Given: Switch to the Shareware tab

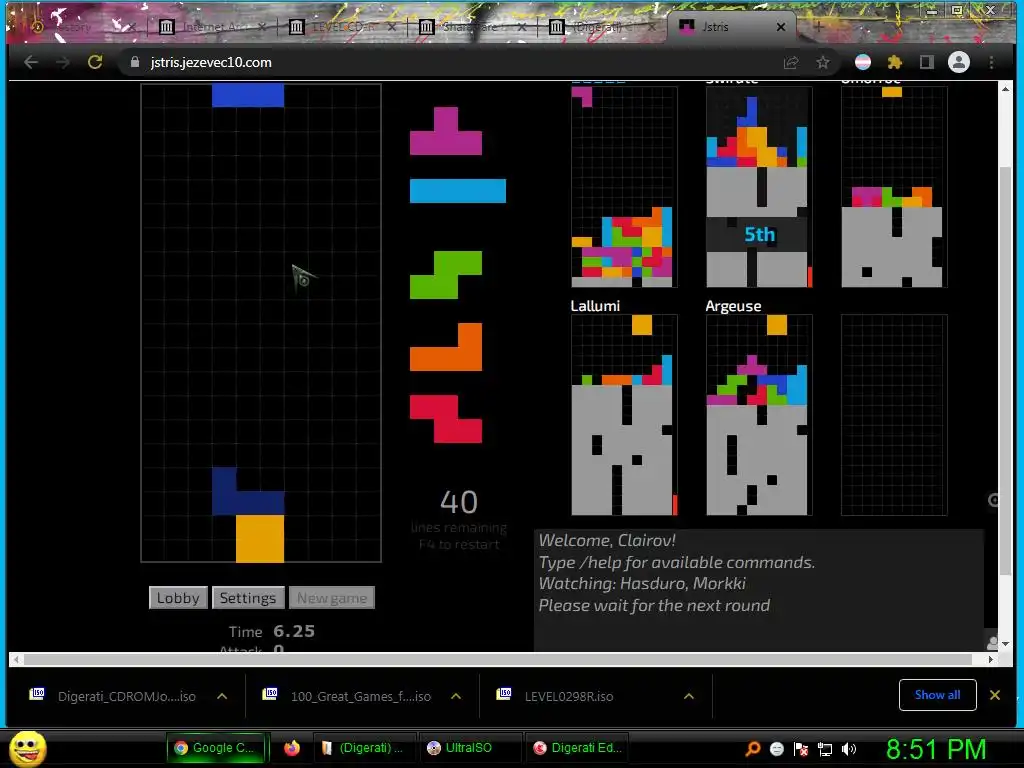Looking at the screenshot, I should 472,27.
